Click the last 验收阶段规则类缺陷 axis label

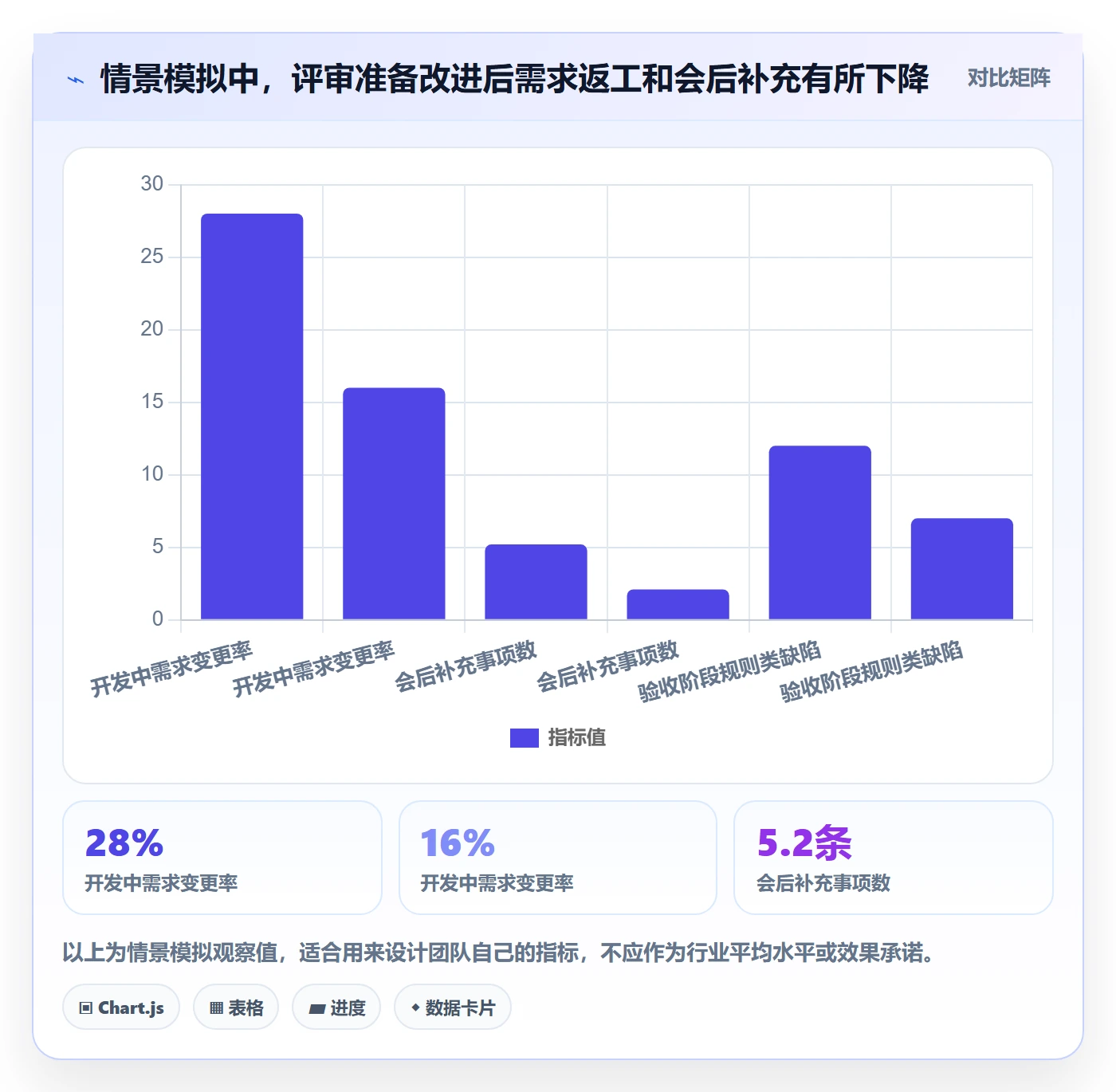tap(871, 670)
